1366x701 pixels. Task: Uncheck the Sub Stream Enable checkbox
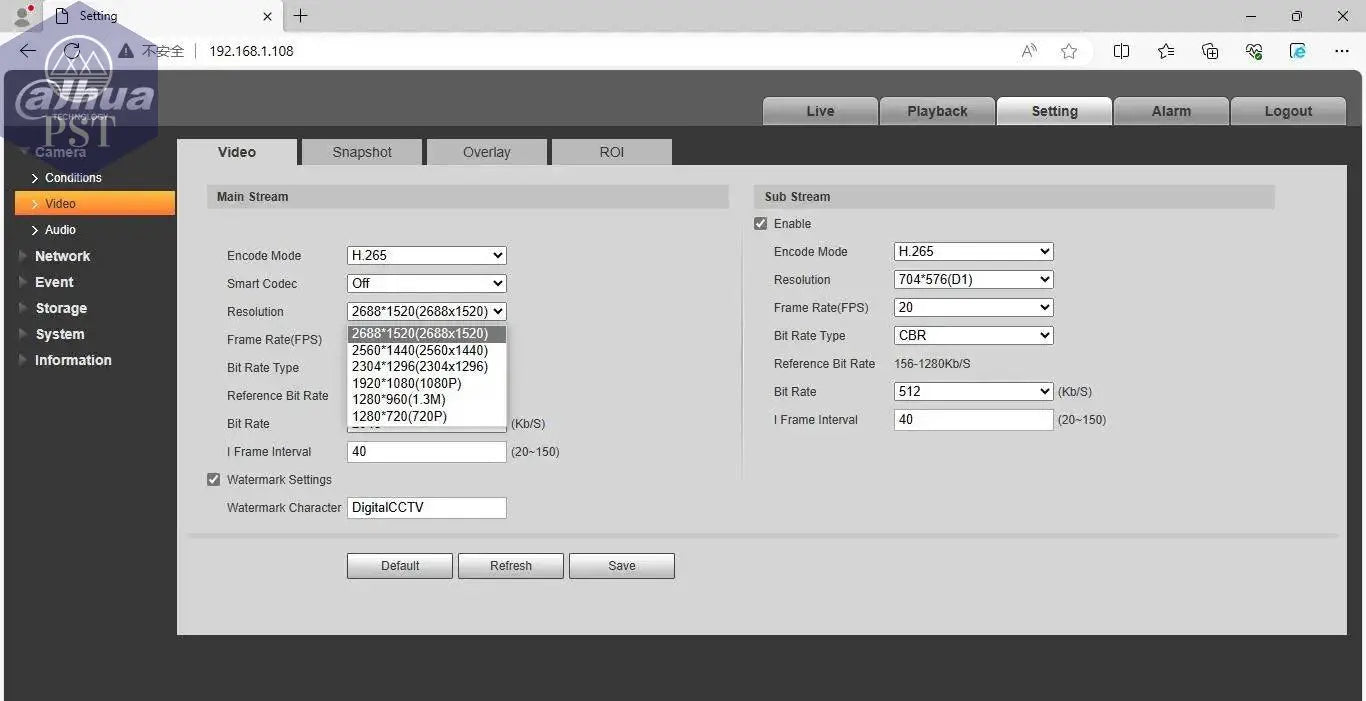tap(761, 224)
